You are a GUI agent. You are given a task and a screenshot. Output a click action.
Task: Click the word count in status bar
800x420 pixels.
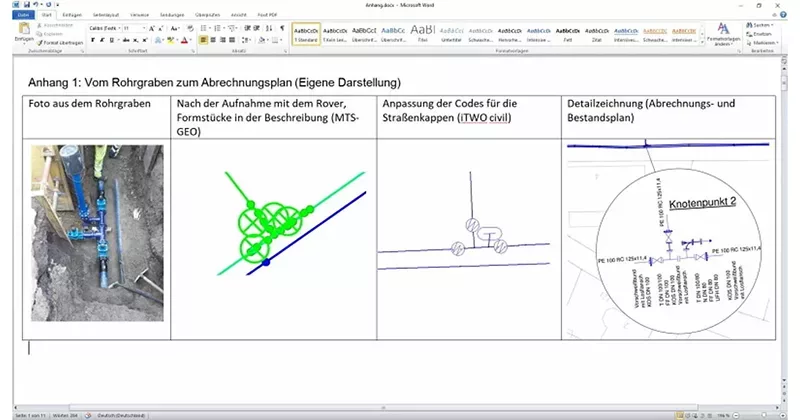click(x=65, y=415)
